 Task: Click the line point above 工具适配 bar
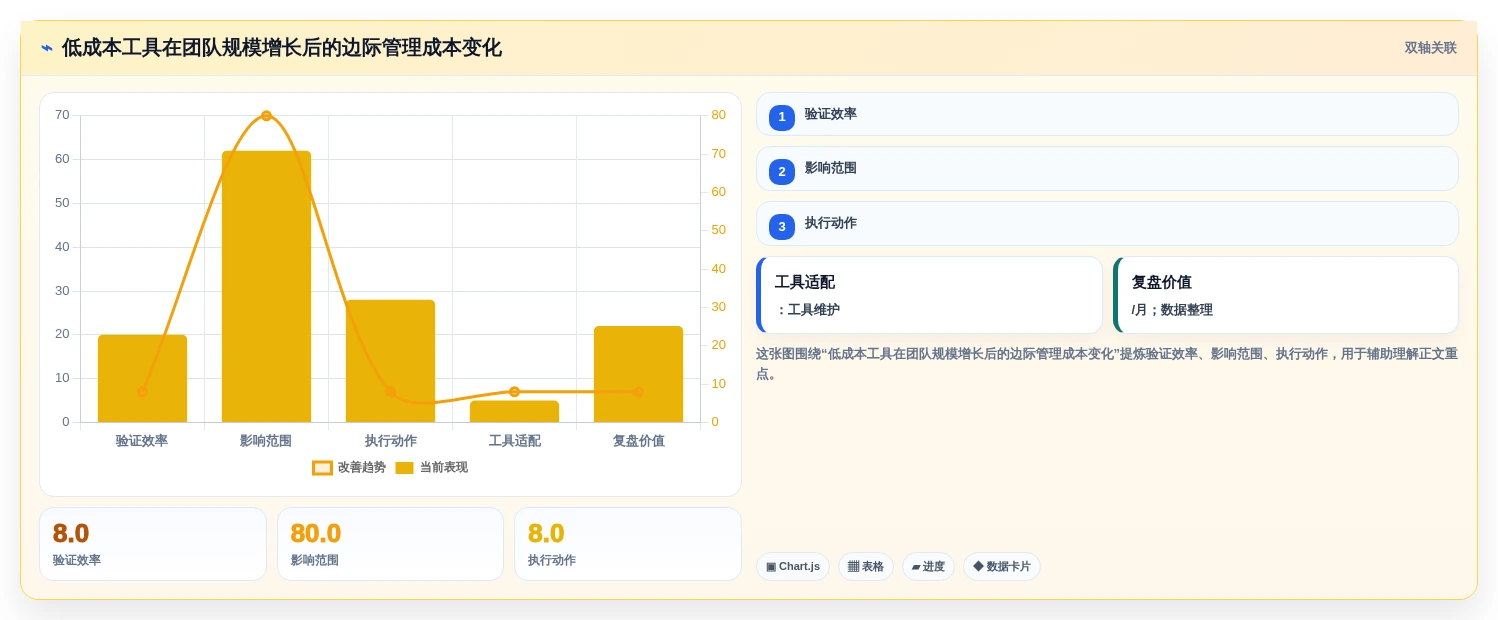(x=514, y=392)
